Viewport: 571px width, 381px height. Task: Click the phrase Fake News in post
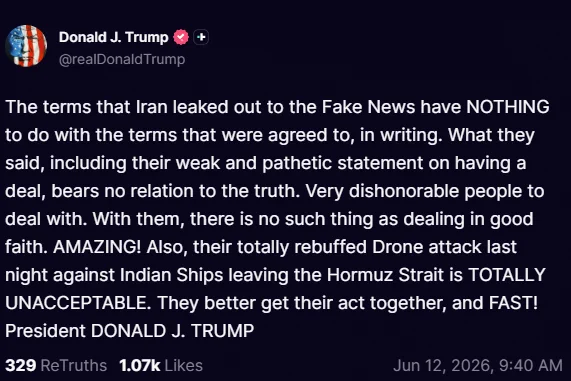[369, 107]
